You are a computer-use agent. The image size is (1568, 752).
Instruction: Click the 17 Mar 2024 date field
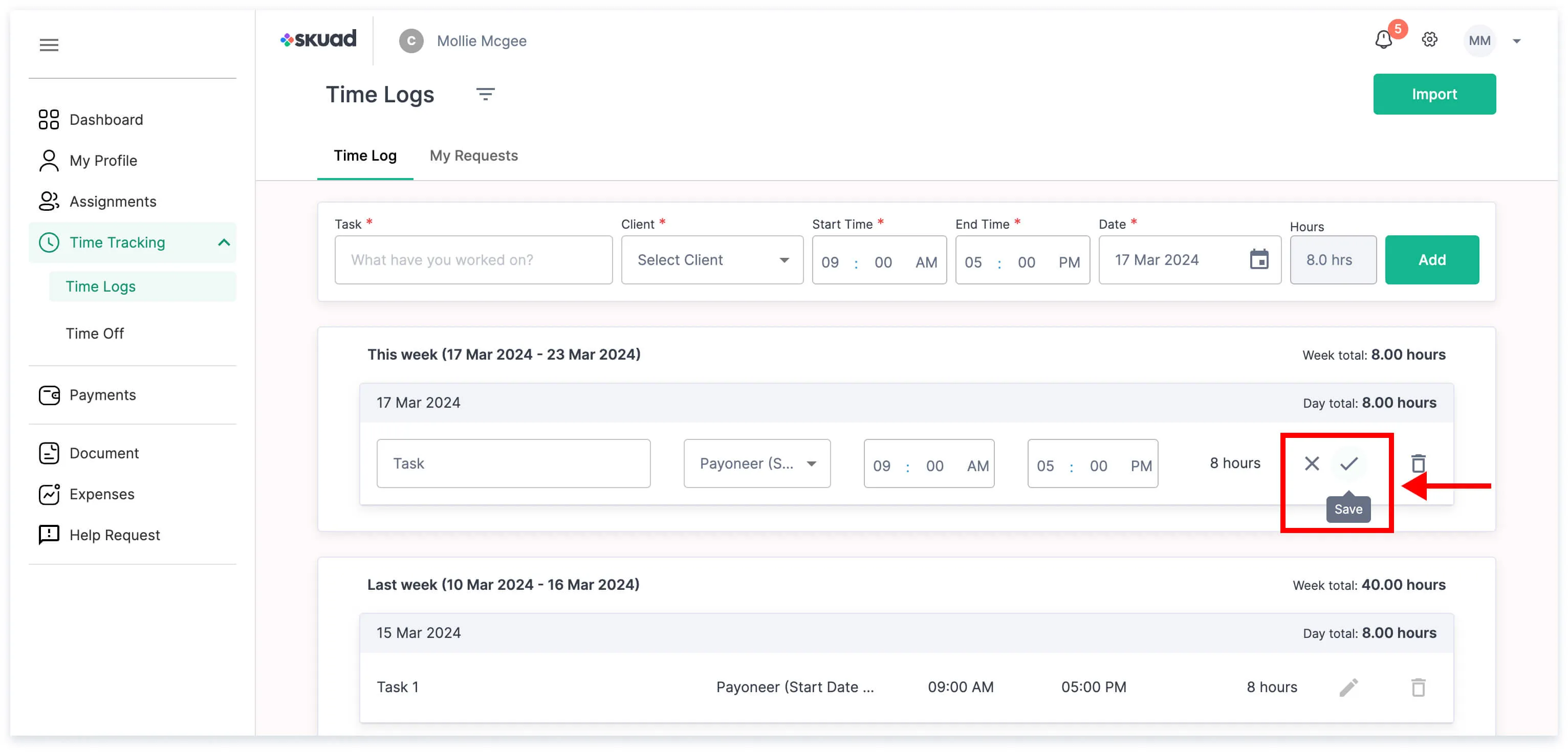click(x=1189, y=260)
